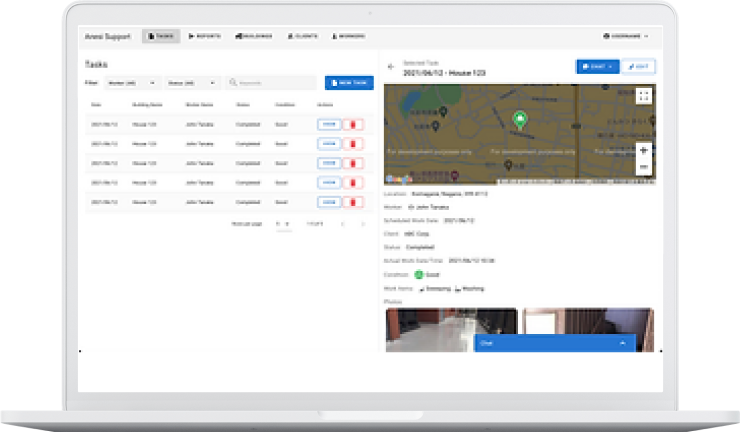Screen dimensions: 740x432
Task: Click the New Task button
Action: [x=349, y=83]
